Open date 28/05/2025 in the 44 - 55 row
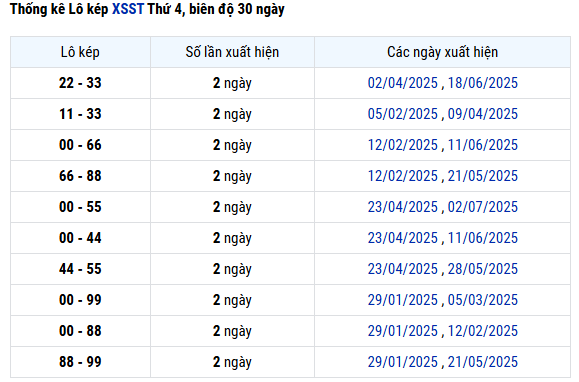The image size is (579, 382). [483, 269]
